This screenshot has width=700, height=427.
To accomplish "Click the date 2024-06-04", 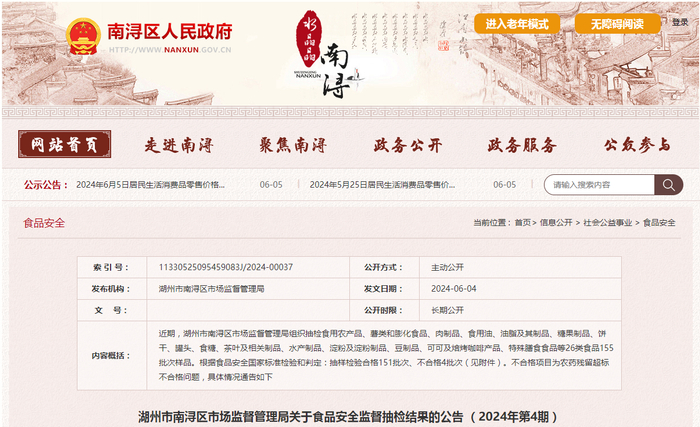I will click(x=454, y=289).
